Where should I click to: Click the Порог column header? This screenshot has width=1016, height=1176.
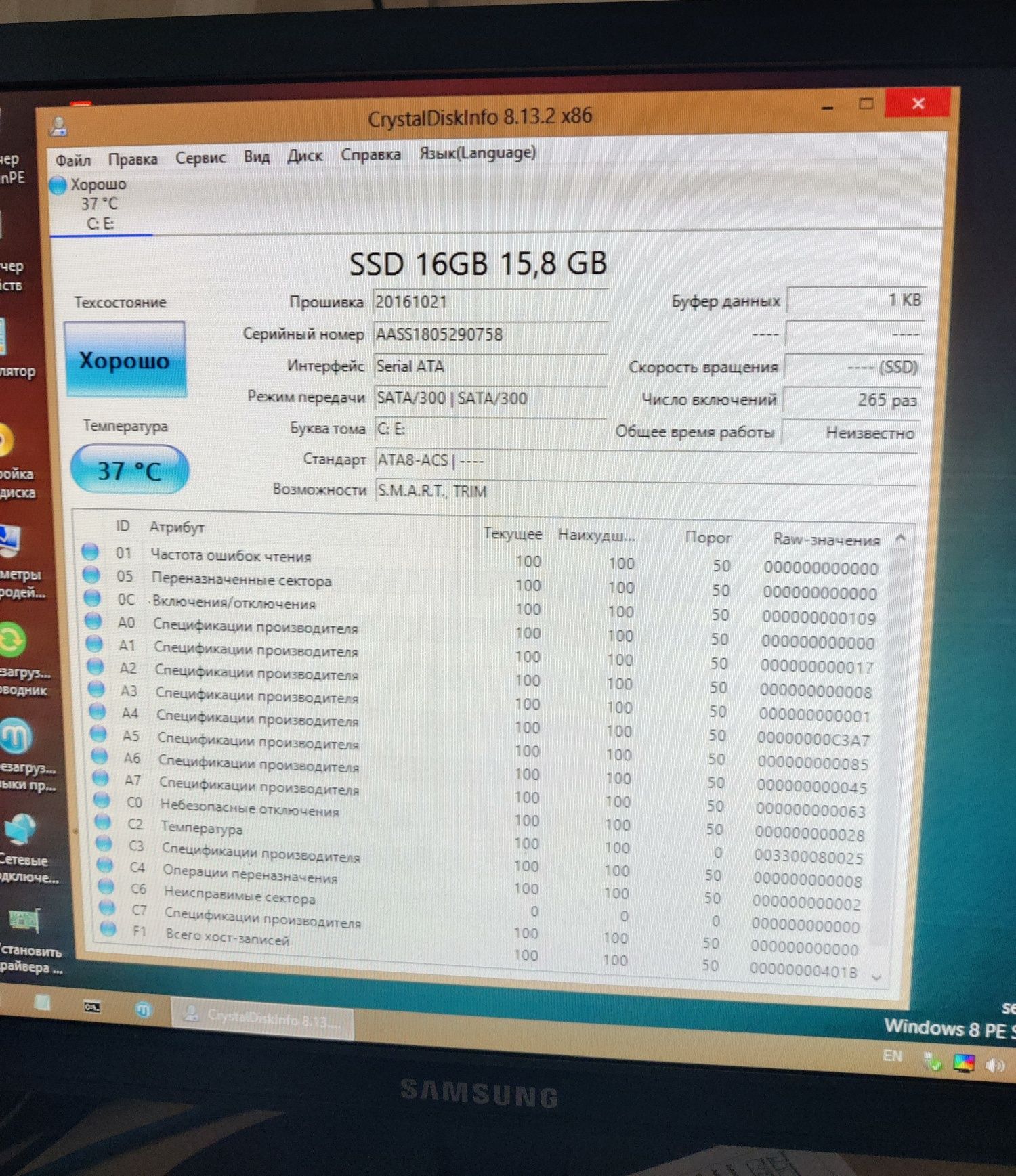pyautogui.click(x=708, y=538)
